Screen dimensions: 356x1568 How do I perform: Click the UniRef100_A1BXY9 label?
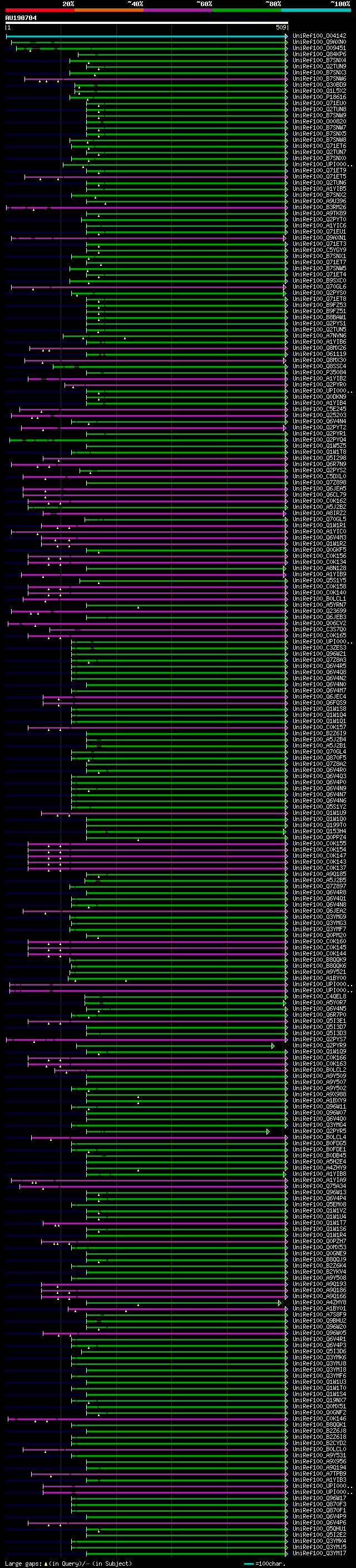319,1100
